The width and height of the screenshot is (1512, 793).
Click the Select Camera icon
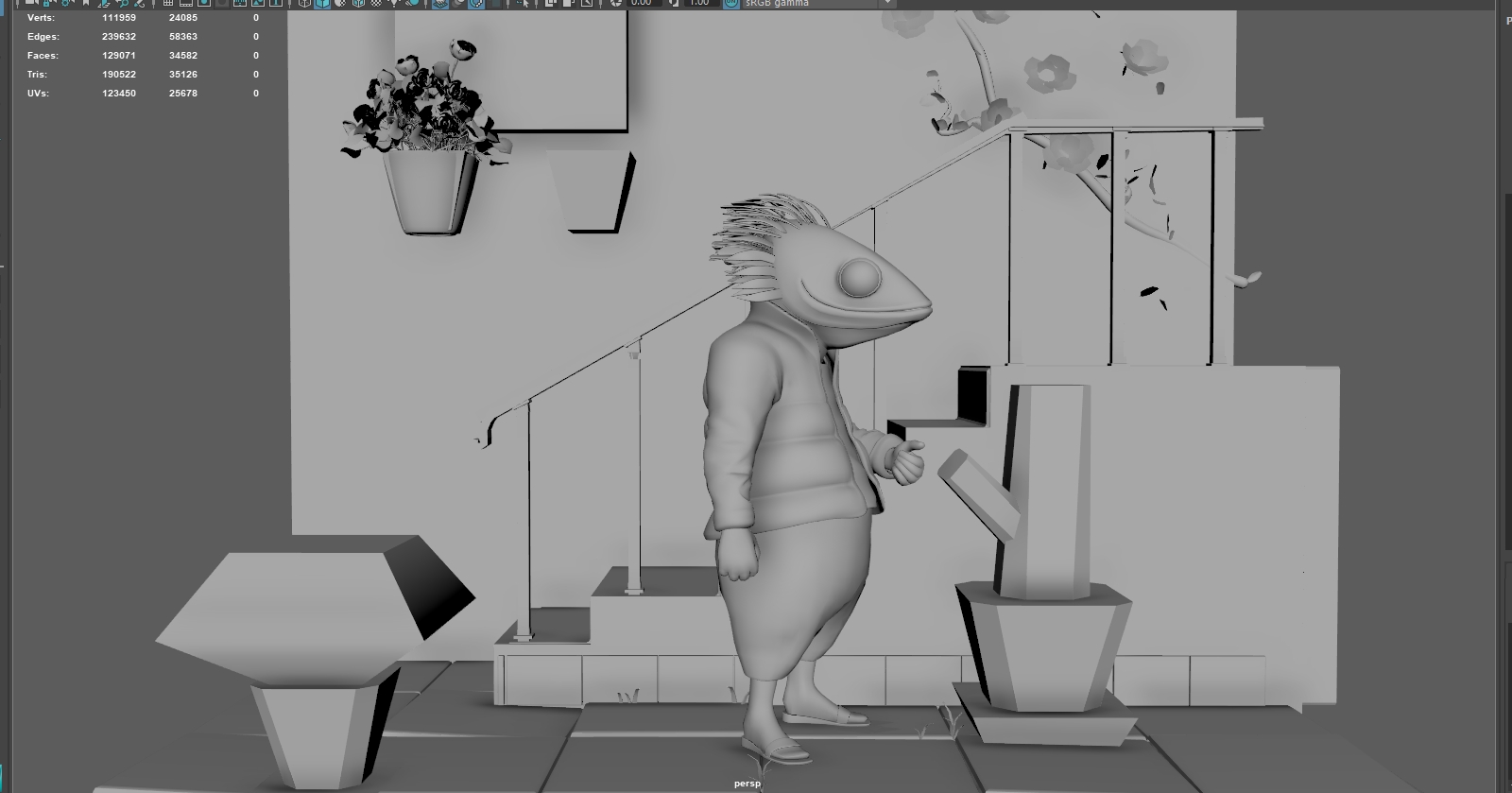coord(30,3)
